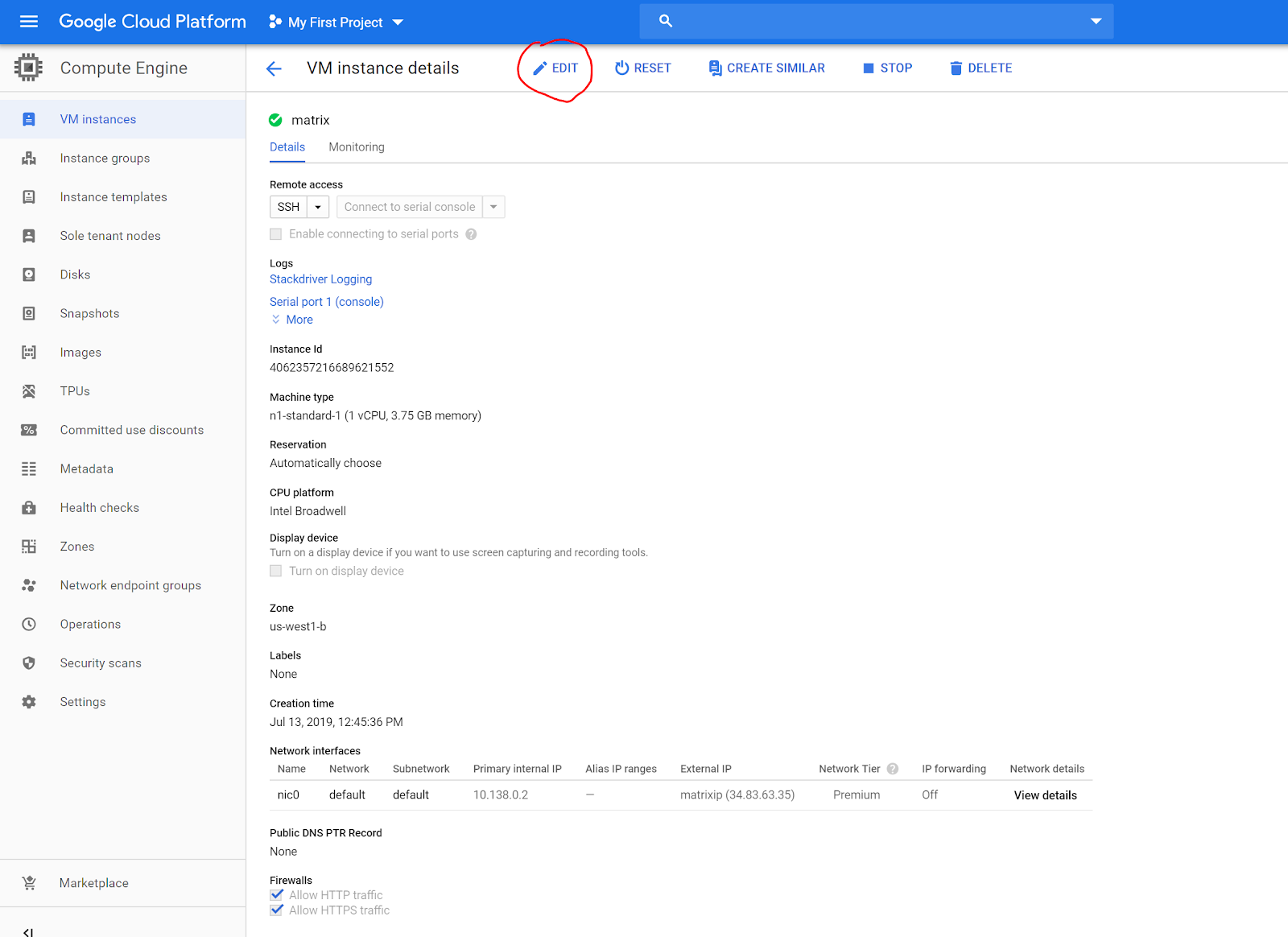Open Stackdriver Logging link
This screenshot has width=1288, height=937.
pyautogui.click(x=320, y=279)
